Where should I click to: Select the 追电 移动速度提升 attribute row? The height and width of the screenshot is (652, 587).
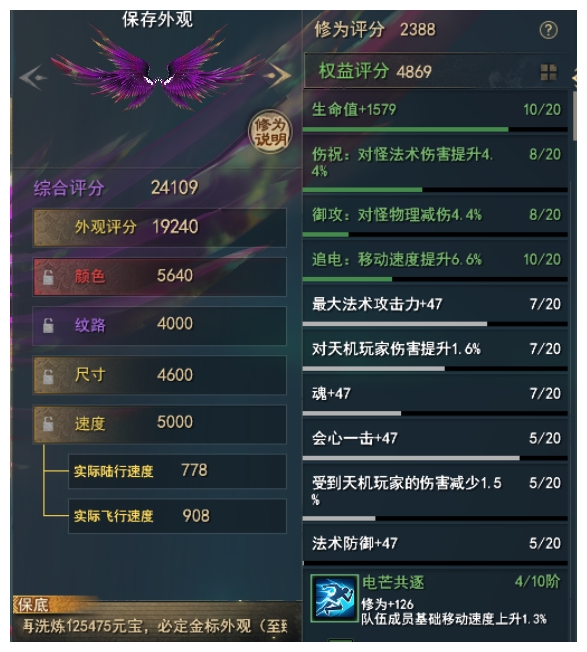tap(435, 261)
